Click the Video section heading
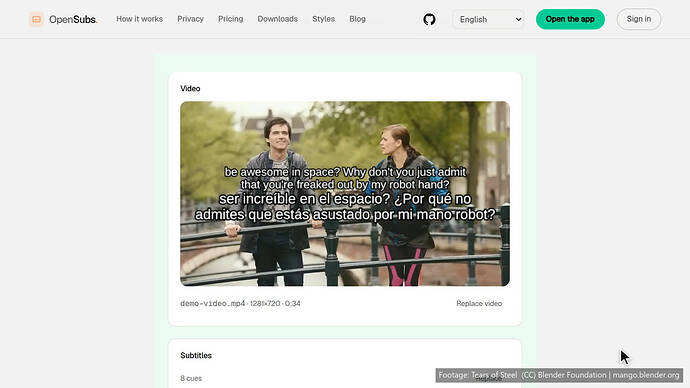Viewport: 690px width, 388px height. click(190, 88)
